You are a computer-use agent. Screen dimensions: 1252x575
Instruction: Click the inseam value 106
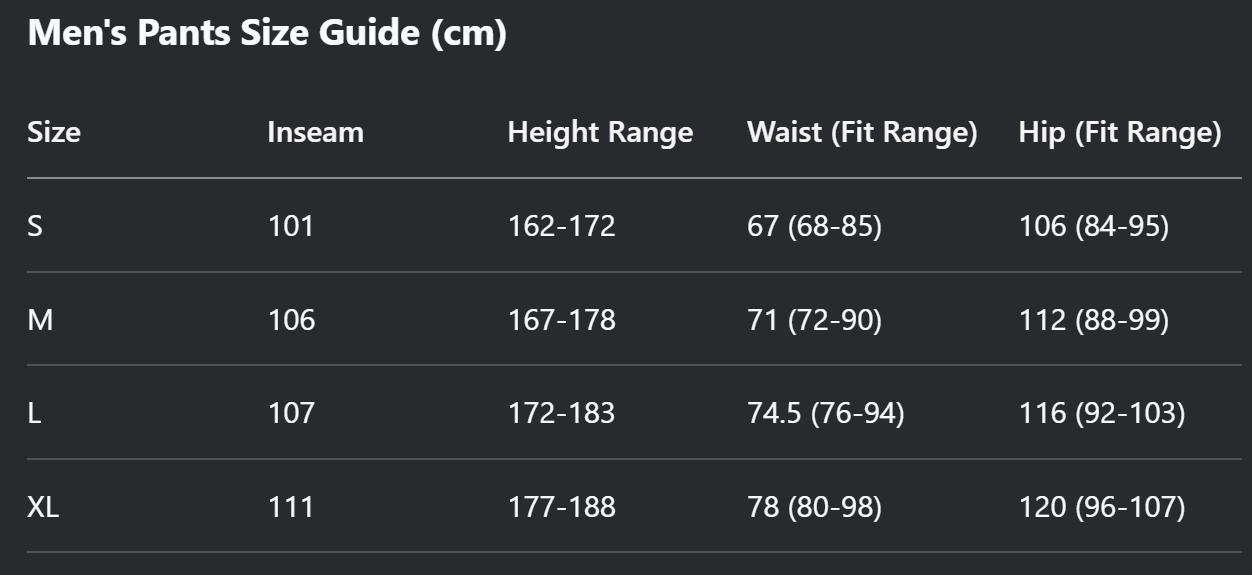tap(291, 320)
